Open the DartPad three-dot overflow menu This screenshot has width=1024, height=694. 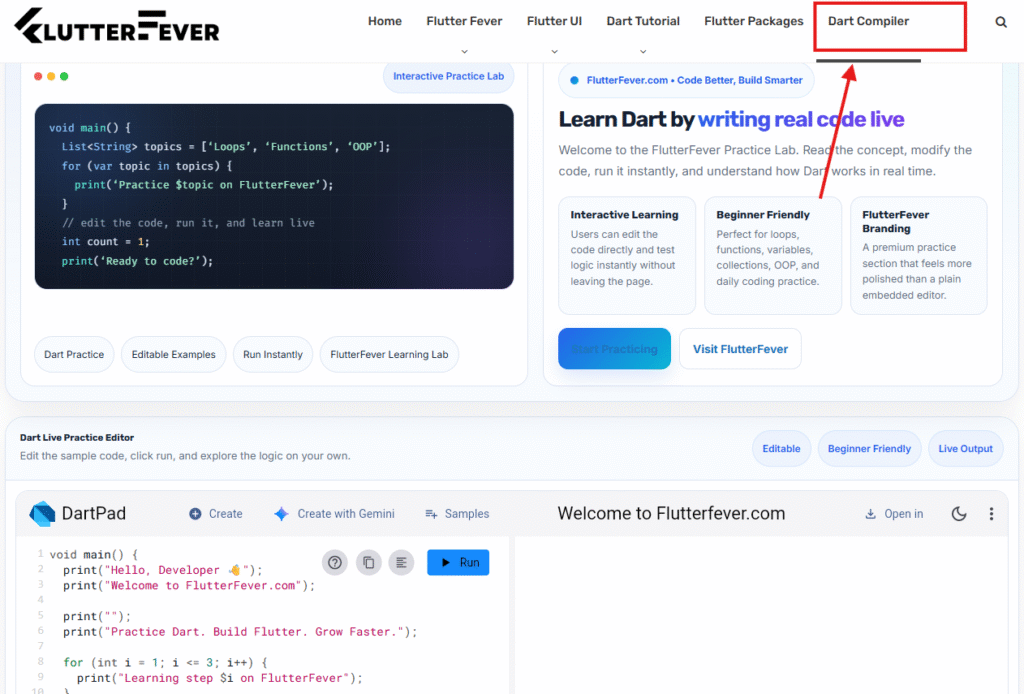(x=991, y=514)
